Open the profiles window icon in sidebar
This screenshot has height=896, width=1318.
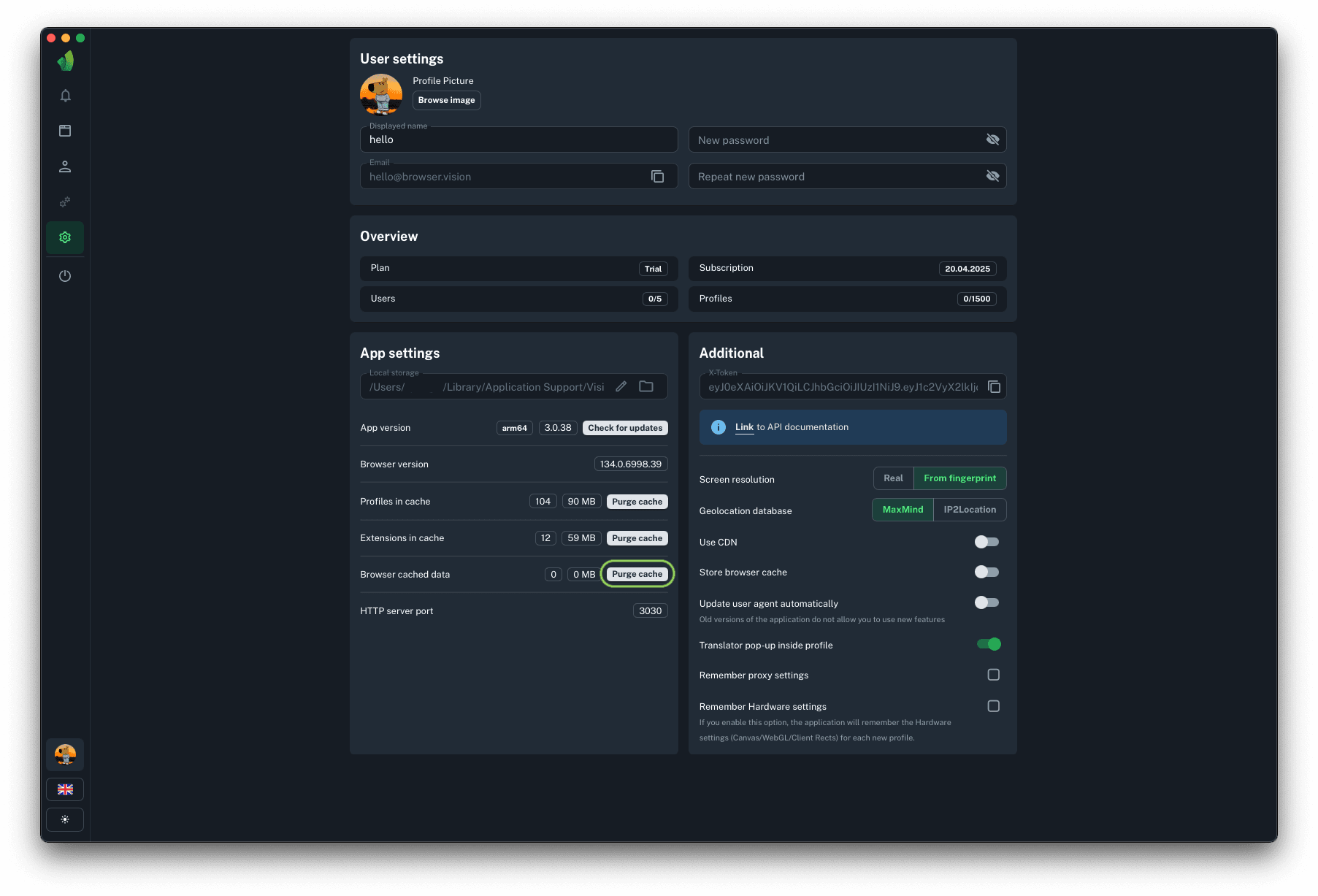pos(65,131)
